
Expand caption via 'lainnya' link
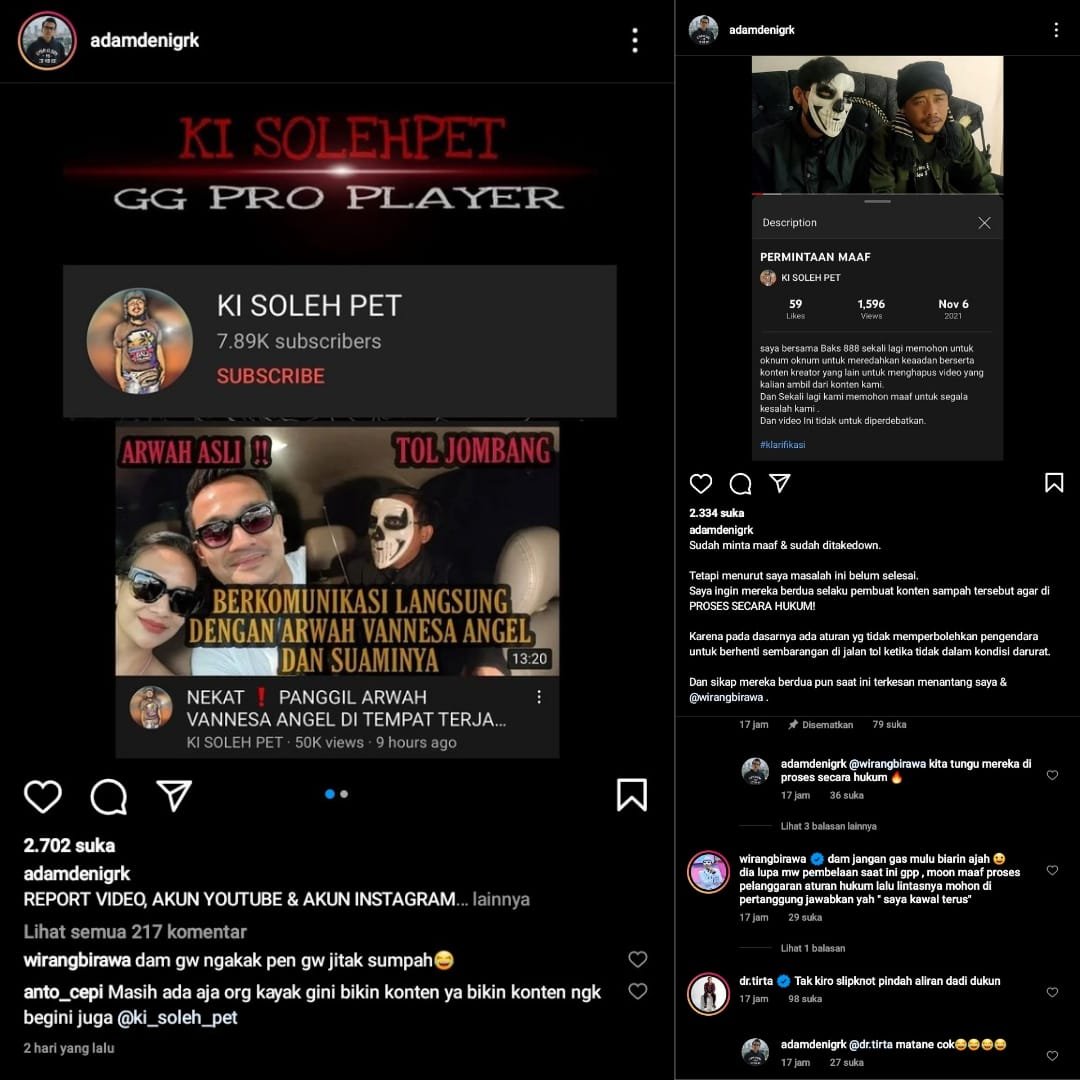tap(501, 900)
